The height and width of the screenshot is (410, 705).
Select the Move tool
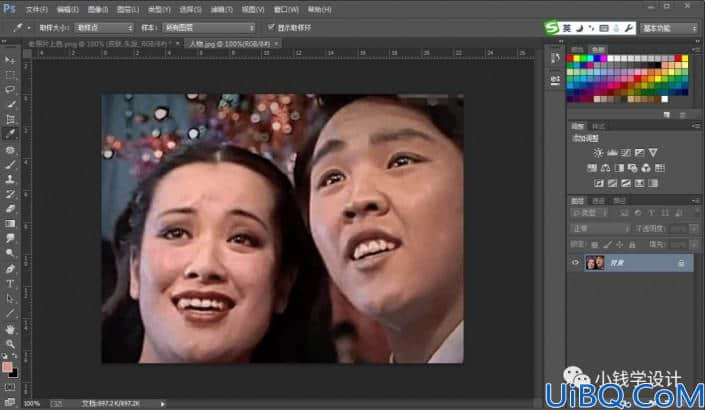pos(10,60)
